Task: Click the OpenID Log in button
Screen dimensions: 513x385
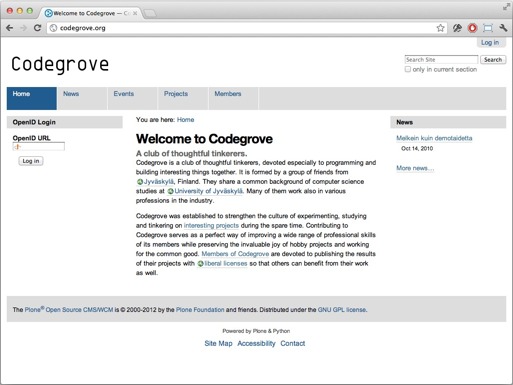Action: pyautogui.click(x=31, y=161)
